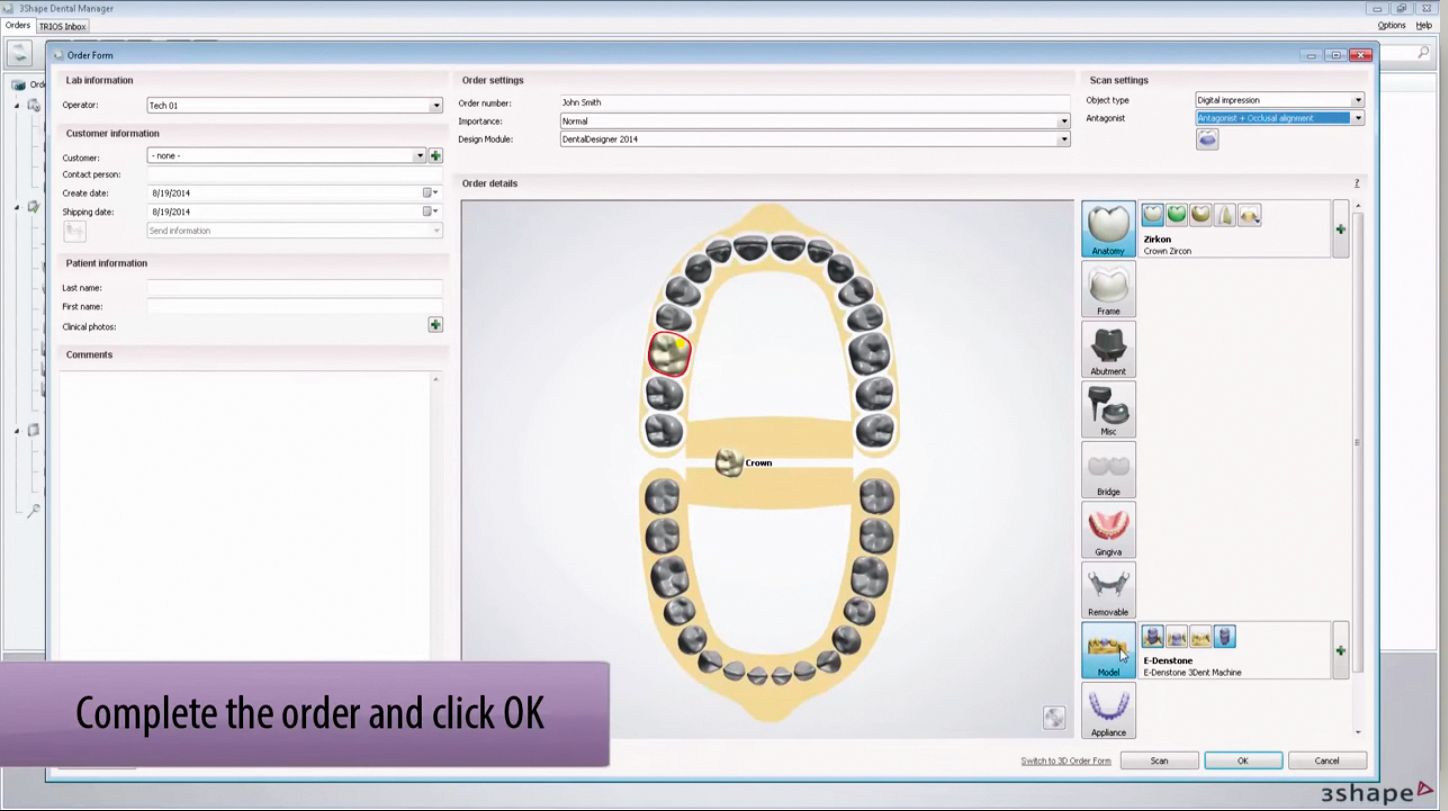Add clinical photos with the plus icon

(435, 325)
